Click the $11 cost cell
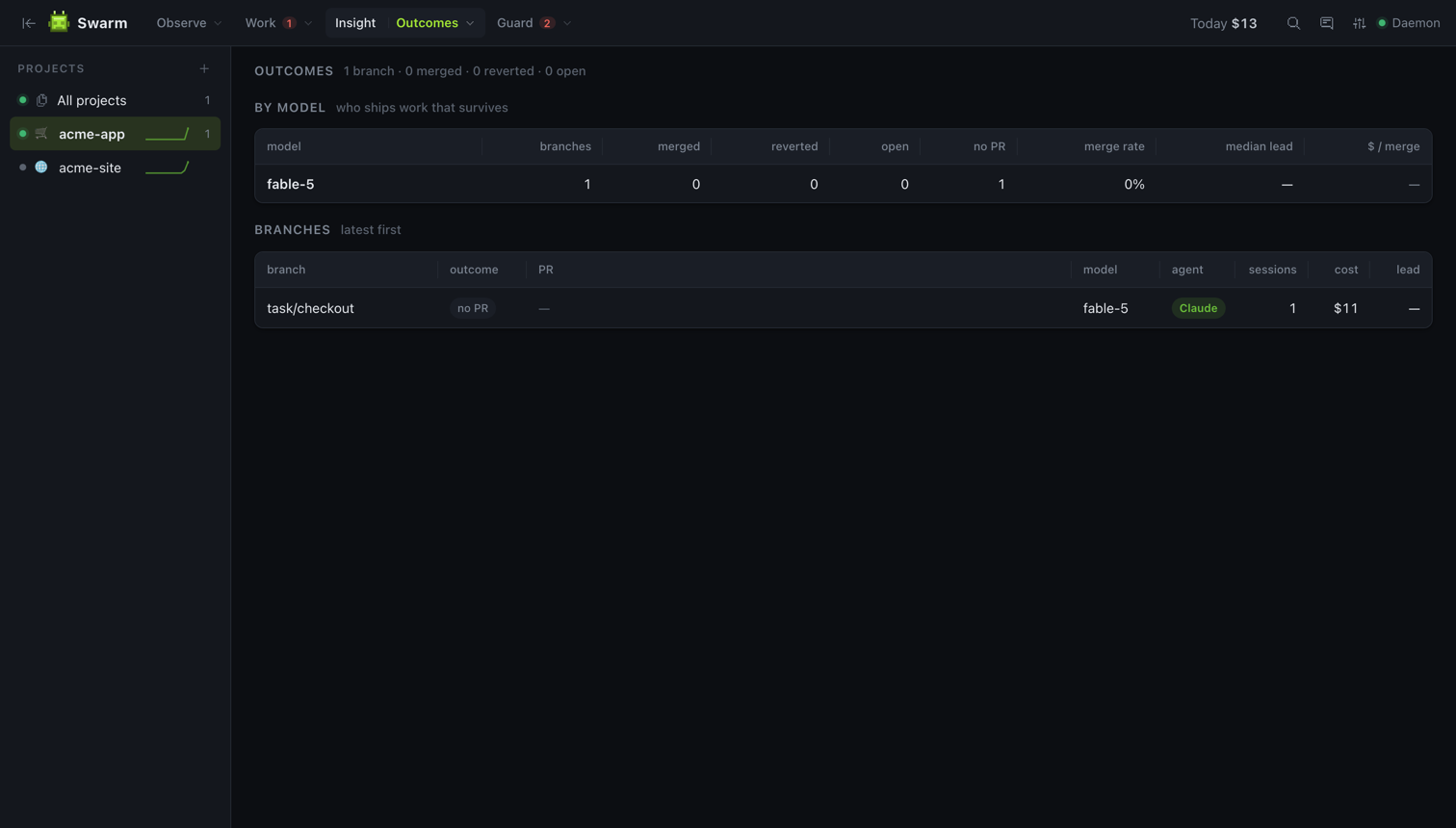This screenshot has height=828, width=1456. tap(1345, 308)
